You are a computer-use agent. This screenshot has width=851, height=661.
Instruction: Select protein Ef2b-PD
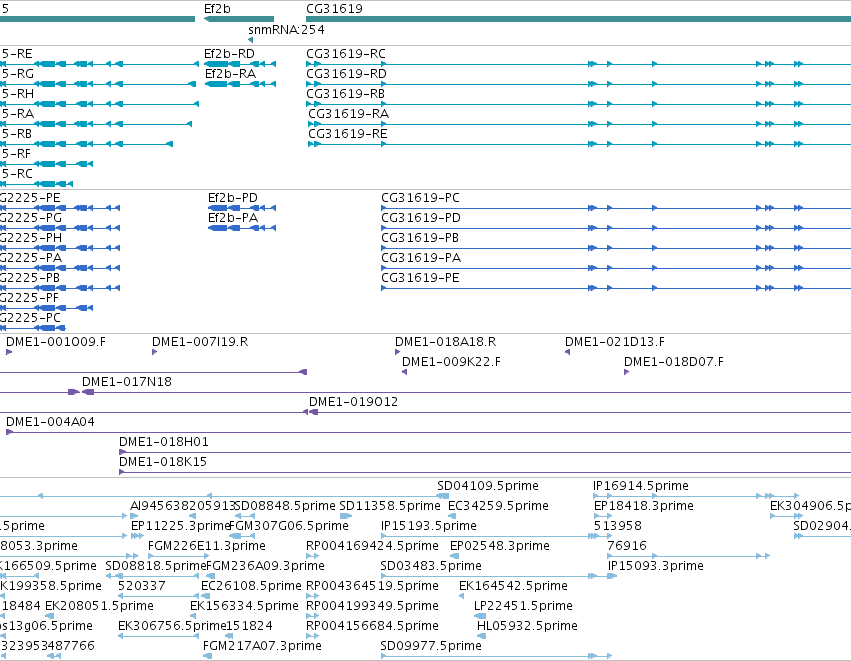tap(233, 198)
